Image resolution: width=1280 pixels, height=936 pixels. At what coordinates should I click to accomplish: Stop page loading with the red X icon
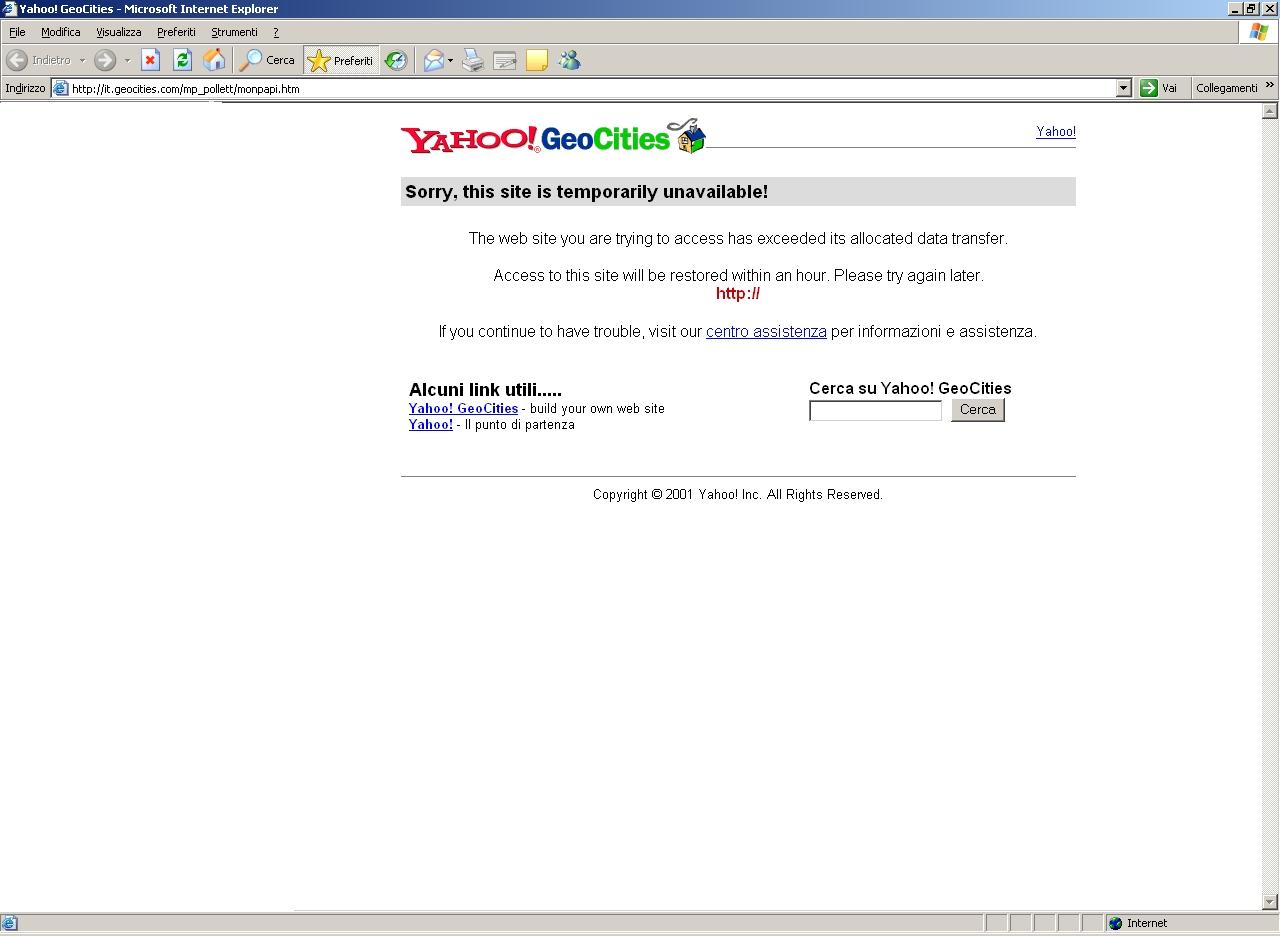150,60
